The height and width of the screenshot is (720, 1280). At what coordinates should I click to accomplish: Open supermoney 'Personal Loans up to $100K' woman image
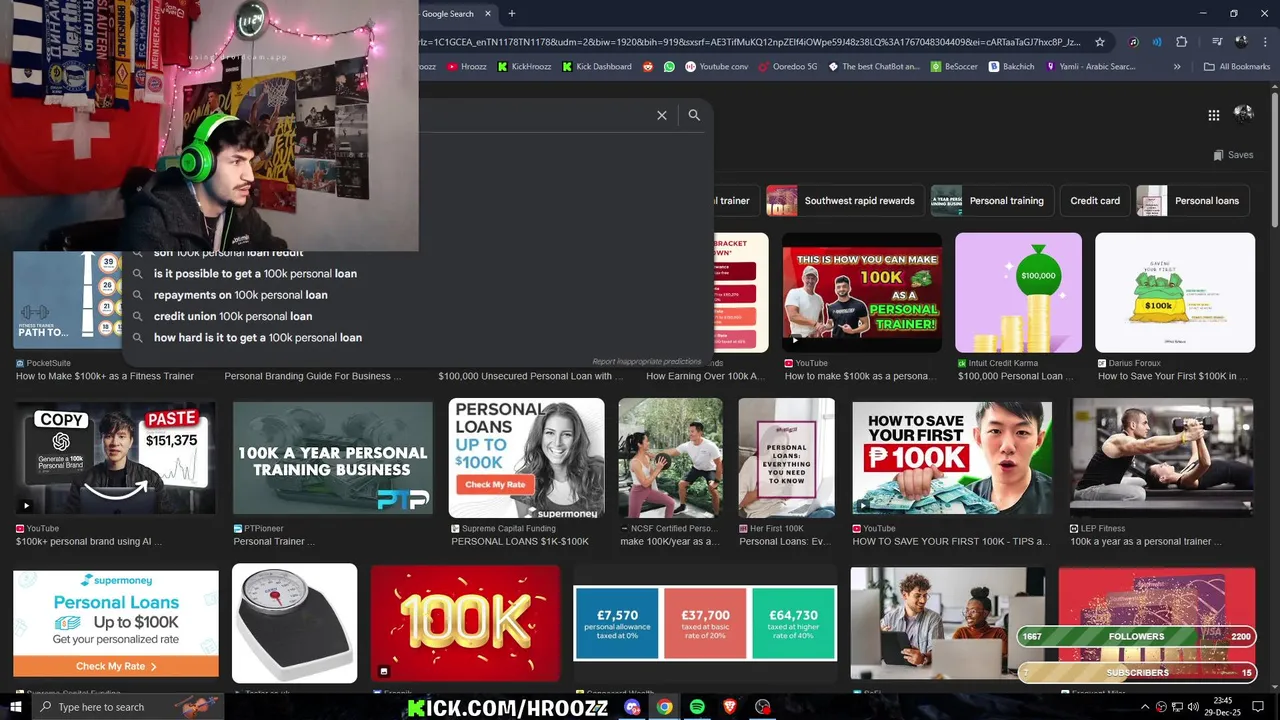pyautogui.click(x=527, y=458)
